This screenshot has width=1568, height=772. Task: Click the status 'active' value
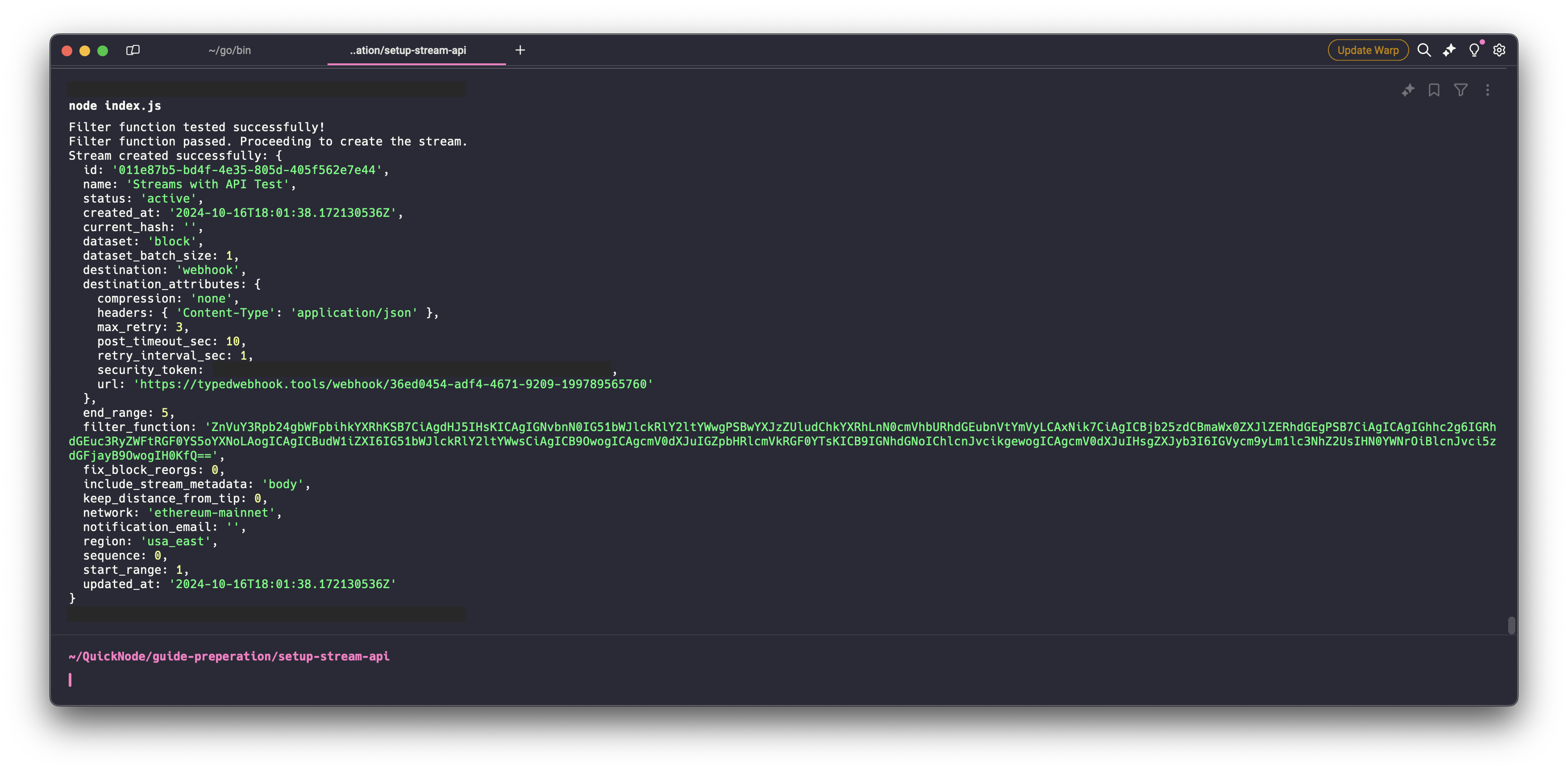pos(169,199)
